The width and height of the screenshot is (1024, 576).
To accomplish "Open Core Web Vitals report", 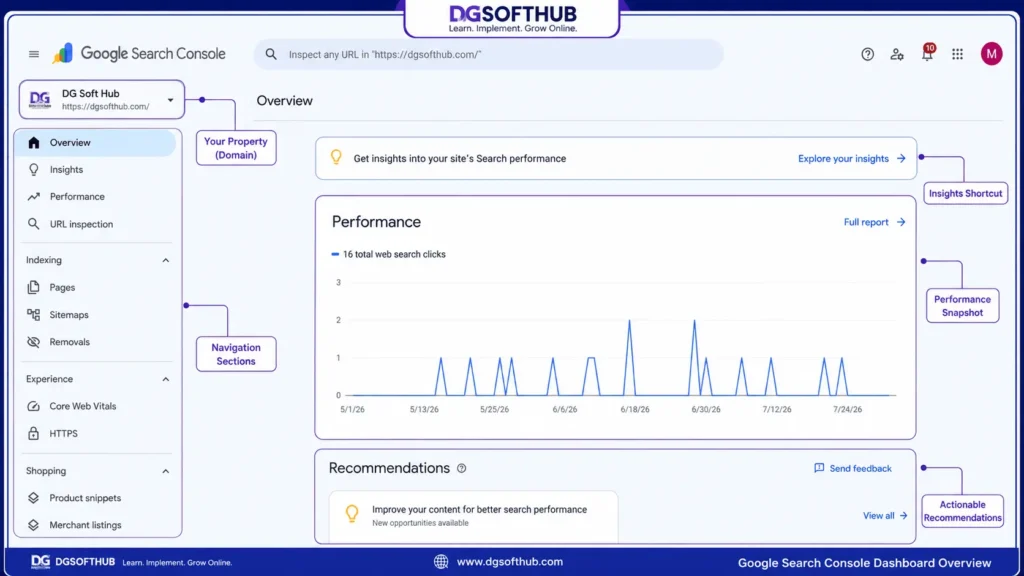I will coord(95,406).
